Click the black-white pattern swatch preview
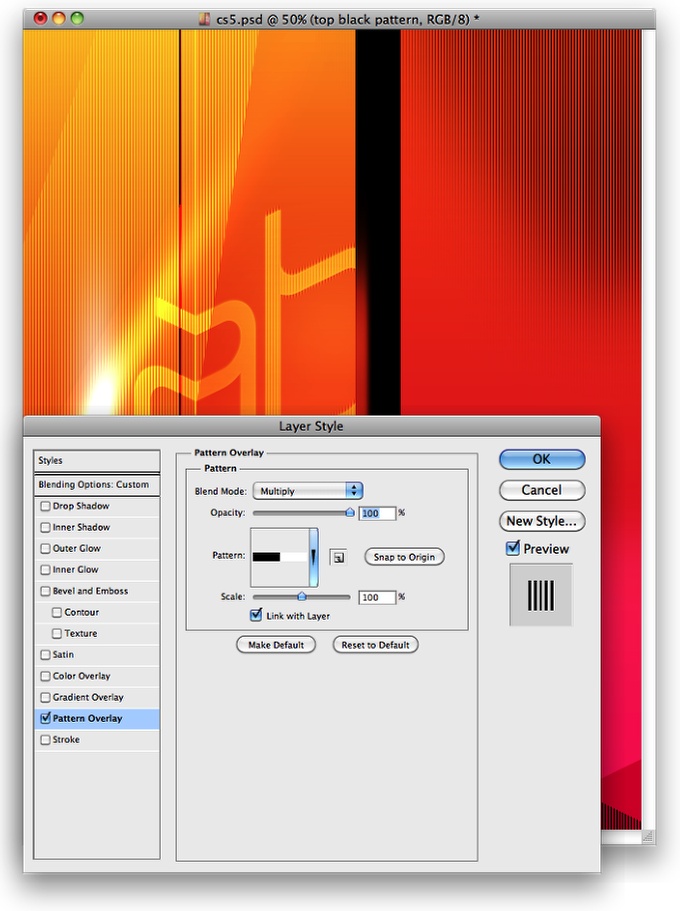The image size is (680, 911). click(x=280, y=557)
